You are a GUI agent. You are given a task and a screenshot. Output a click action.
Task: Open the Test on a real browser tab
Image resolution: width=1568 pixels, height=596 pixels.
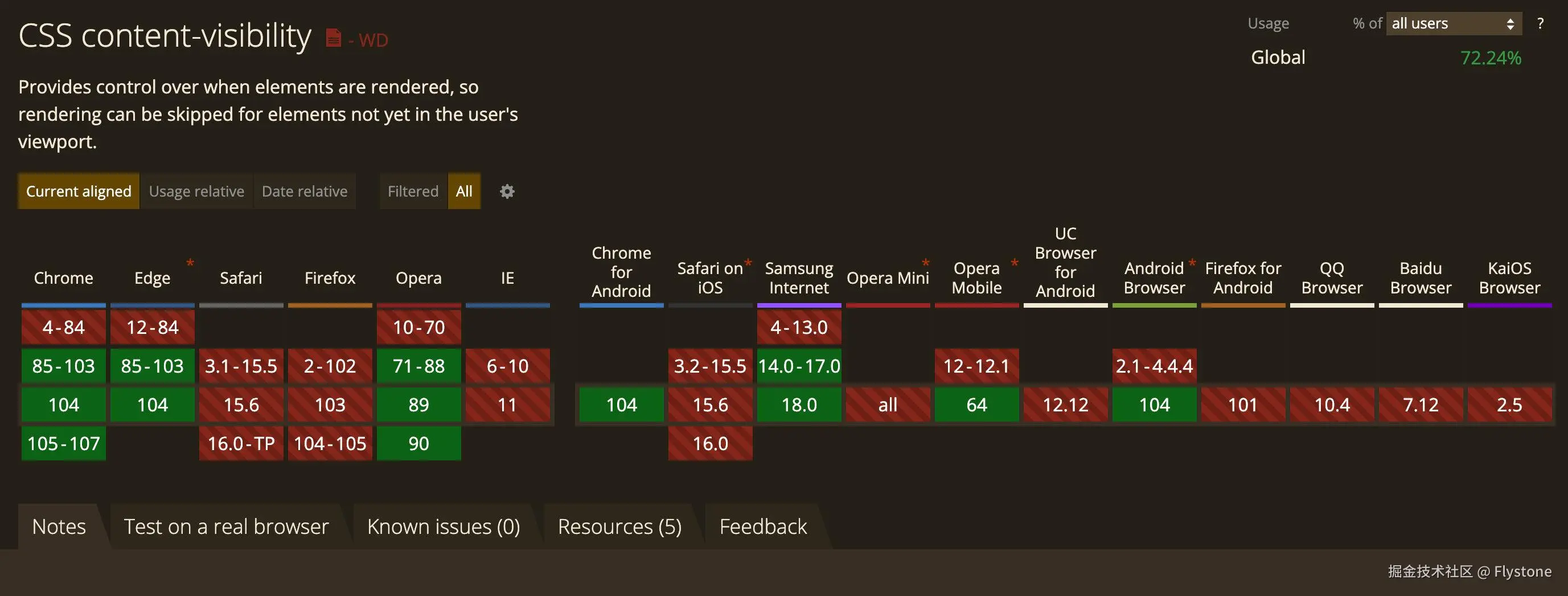click(226, 526)
